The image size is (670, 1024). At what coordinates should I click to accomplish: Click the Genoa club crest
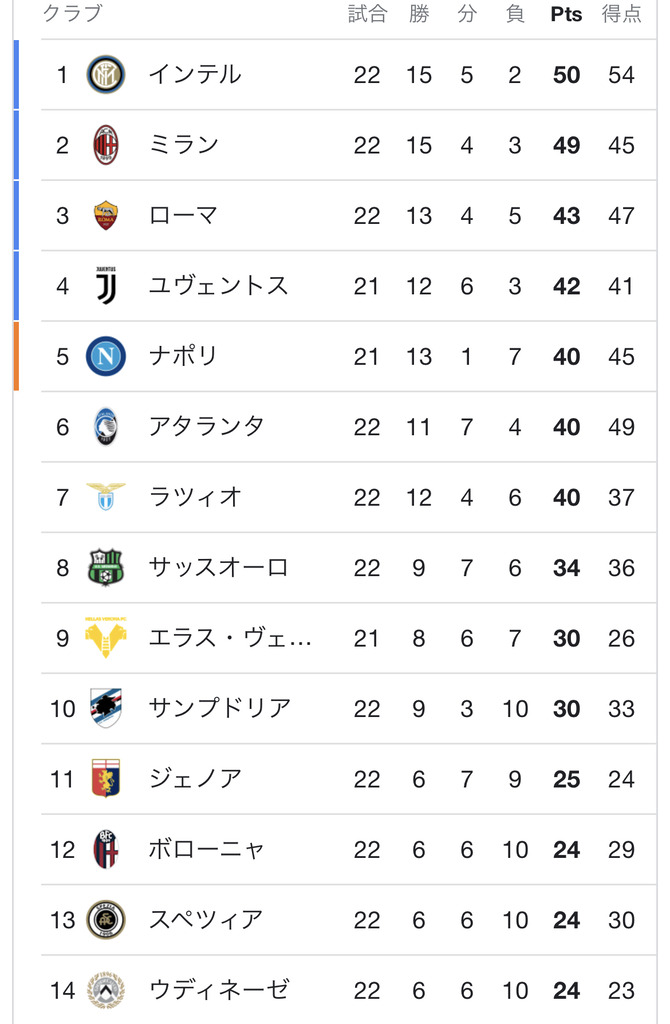(105, 778)
